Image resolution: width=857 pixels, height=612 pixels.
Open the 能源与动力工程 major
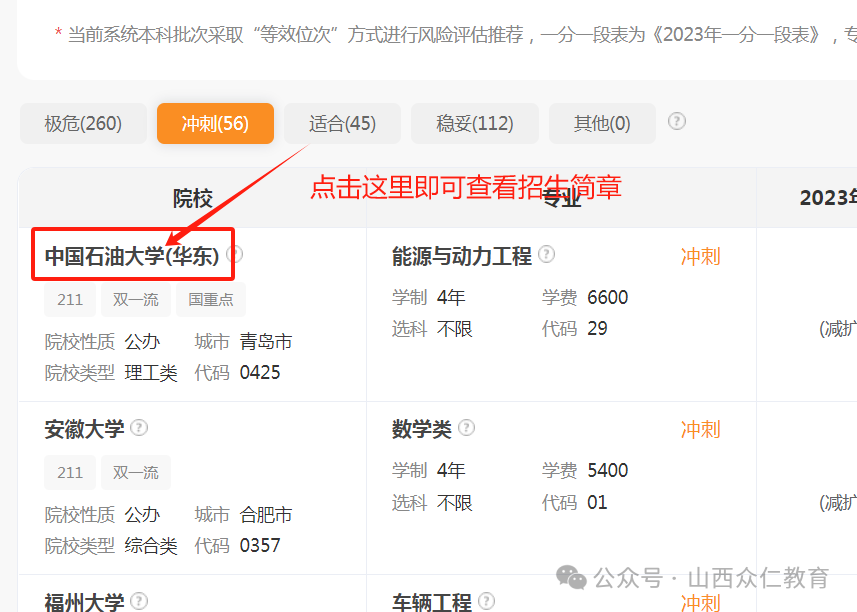(462, 256)
